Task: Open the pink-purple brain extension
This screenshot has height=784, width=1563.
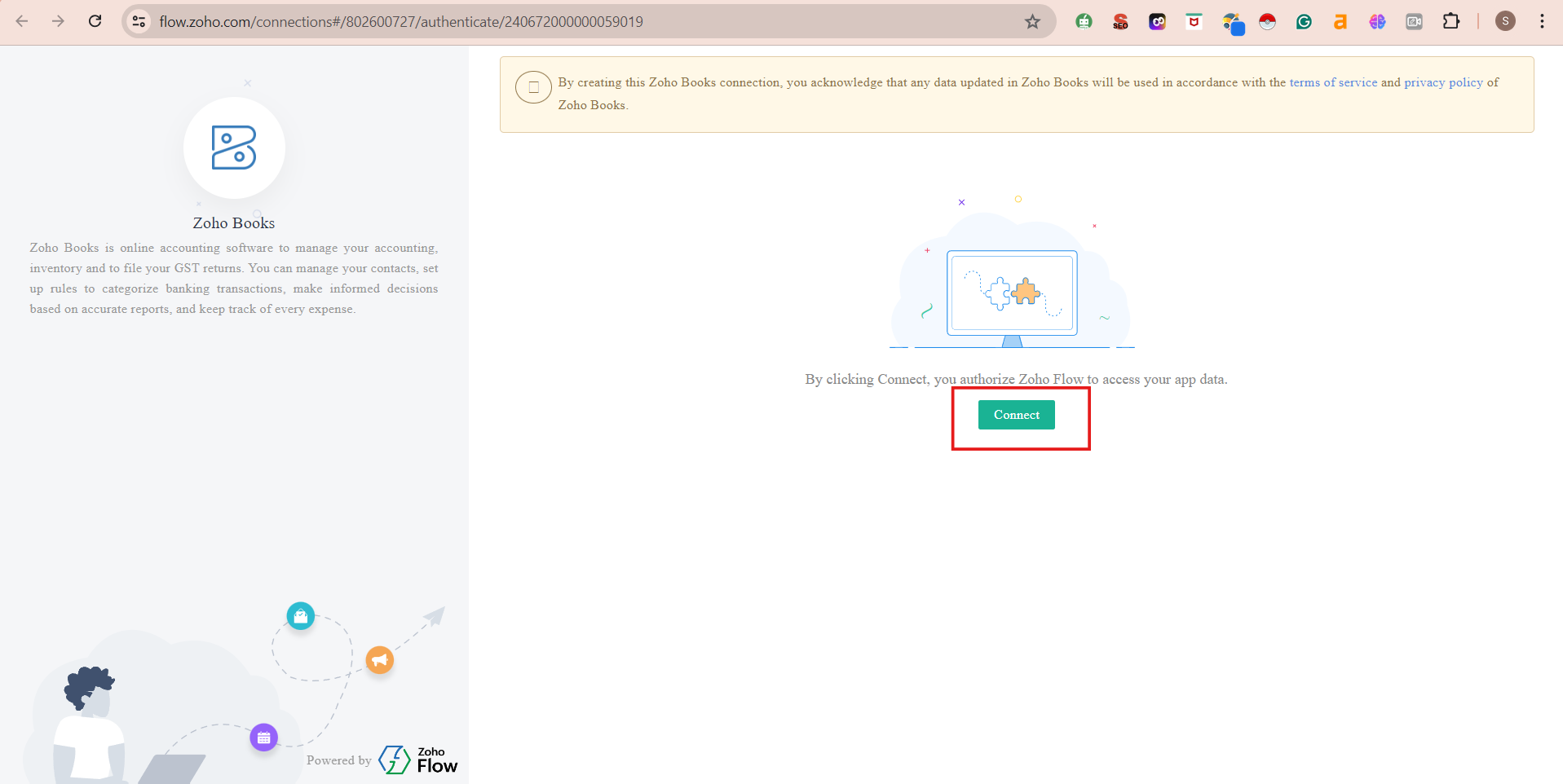Action: click(x=1377, y=21)
